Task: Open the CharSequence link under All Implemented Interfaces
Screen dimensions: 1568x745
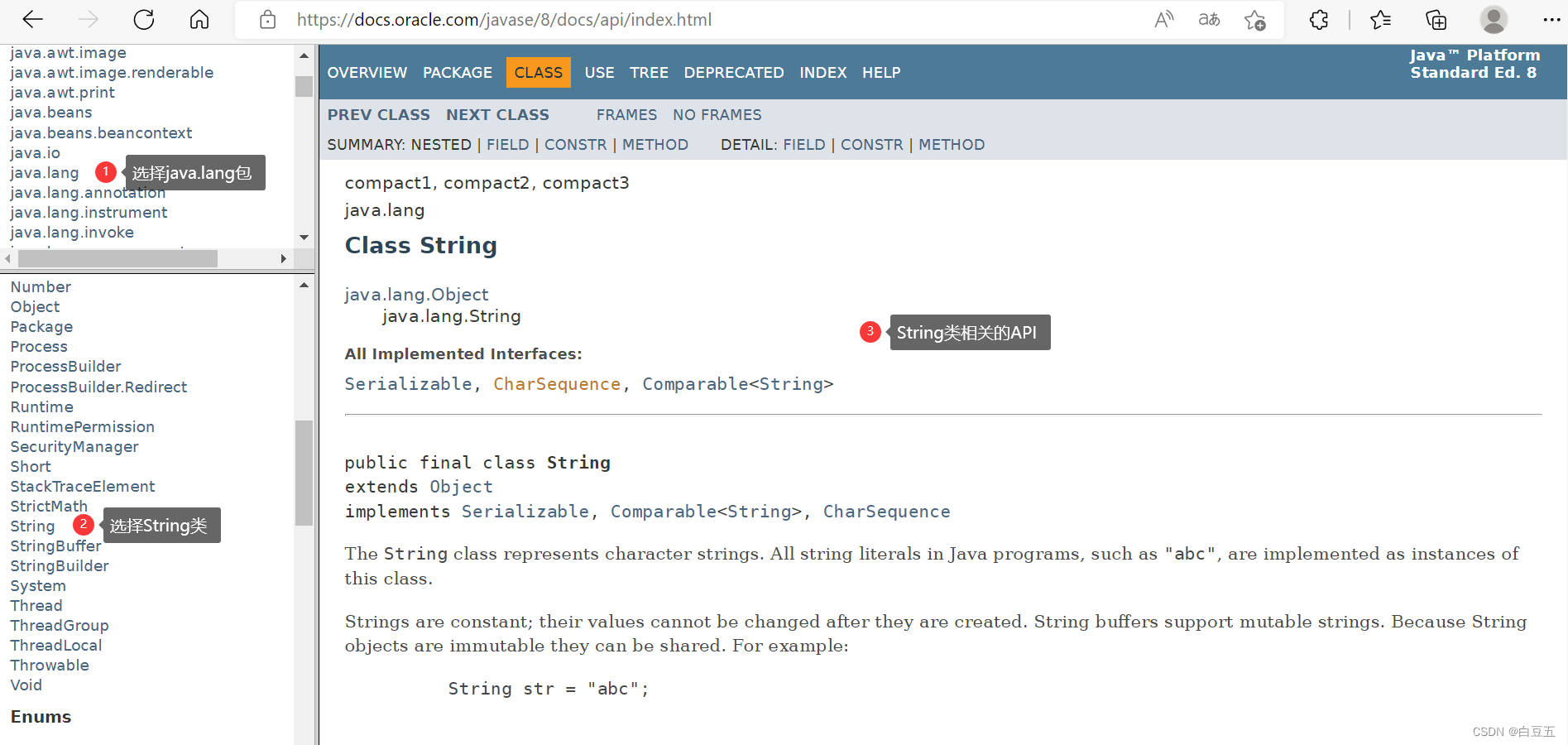Action: tap(557, 384)
